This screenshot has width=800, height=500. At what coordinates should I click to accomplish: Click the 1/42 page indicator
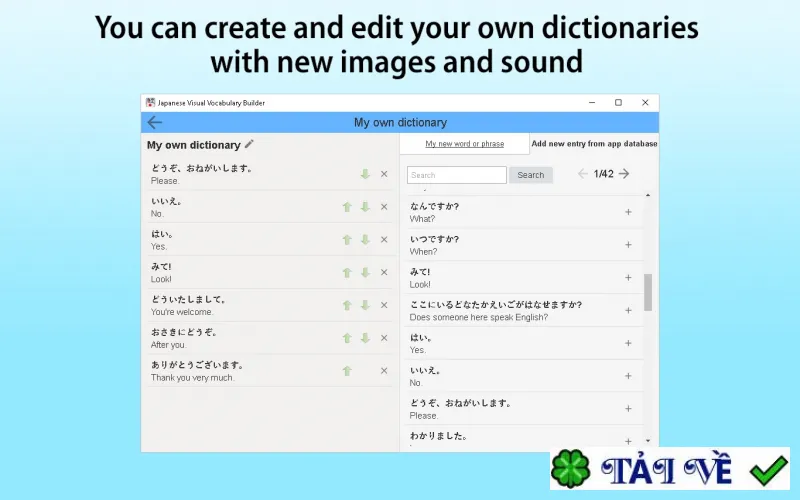pos(604,174)
